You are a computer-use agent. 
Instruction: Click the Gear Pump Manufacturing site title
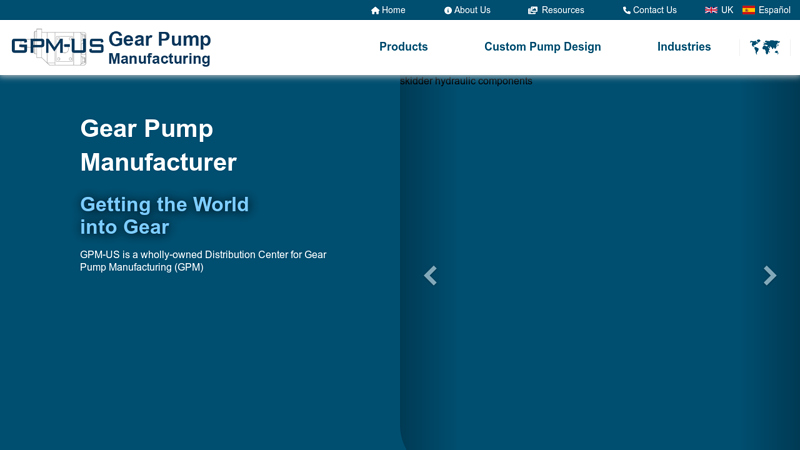click(x=159, y=48)
